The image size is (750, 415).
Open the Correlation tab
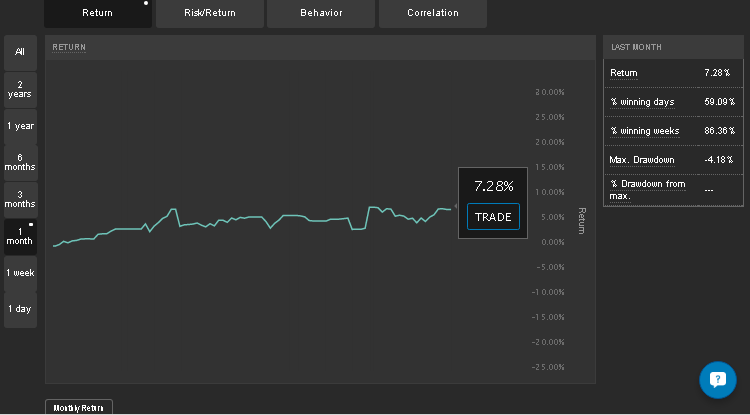(433, 13)
